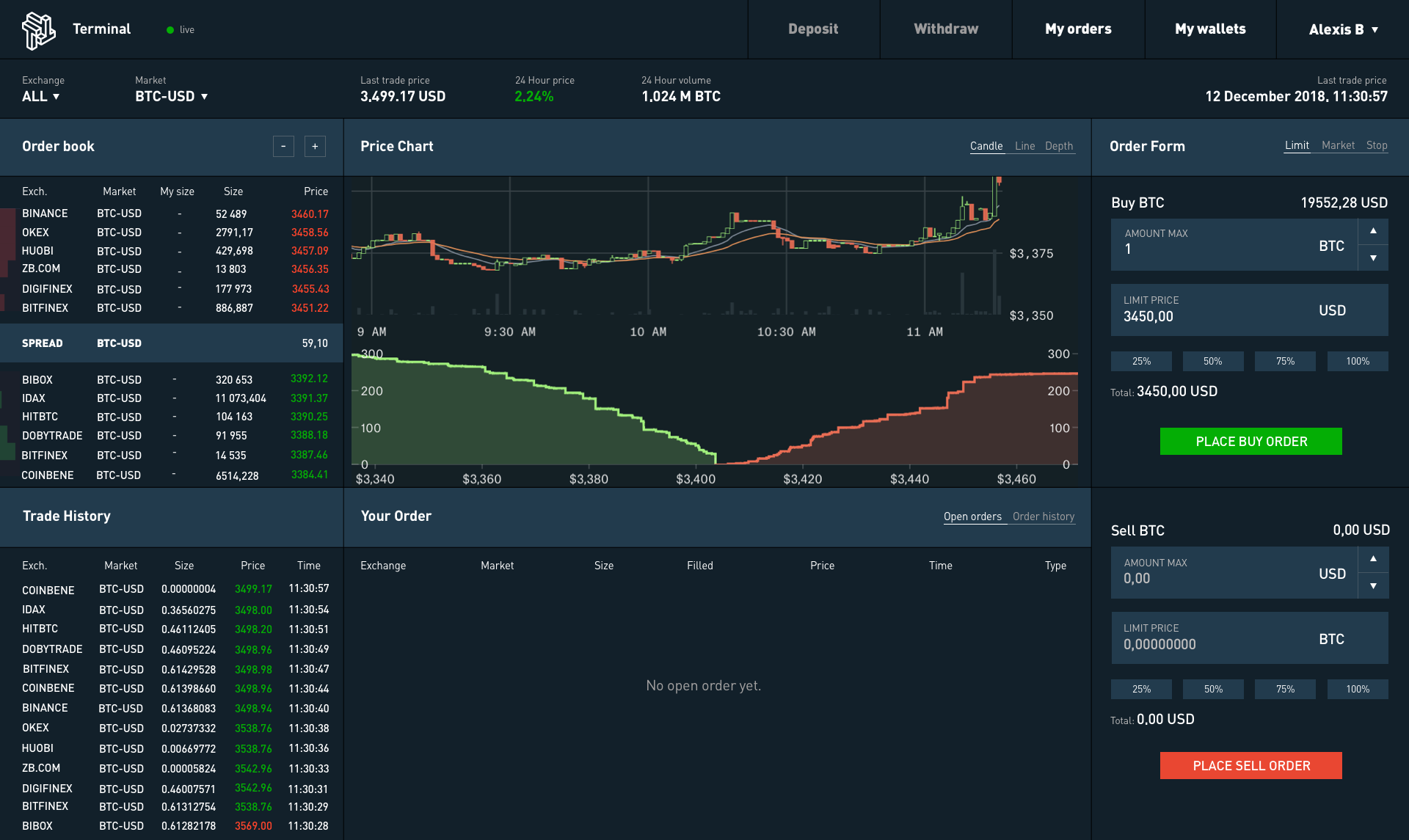This screenshot has height=840, width=1409.
Task: Click PLACE BUY ORDER button
Action: (x=1251, y=442)
